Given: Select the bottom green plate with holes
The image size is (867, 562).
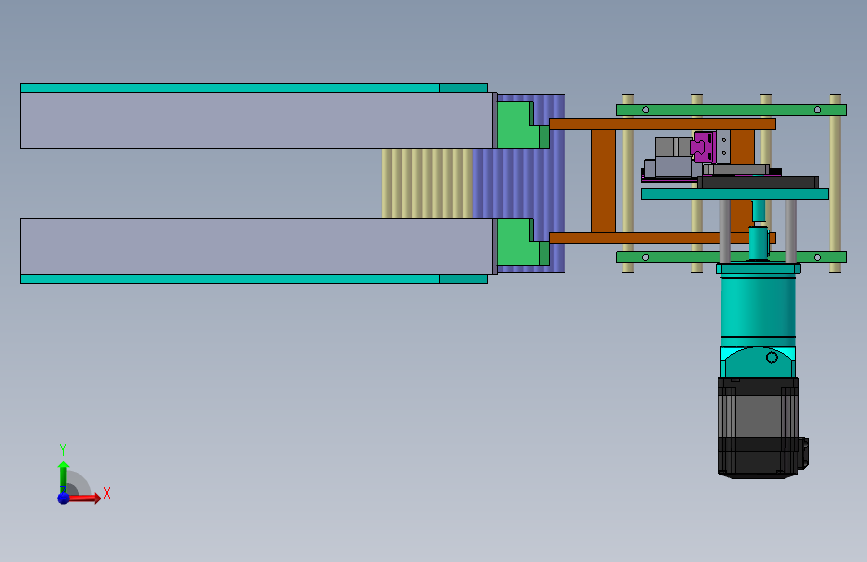Looking at the screenshot, I should 732,257.
